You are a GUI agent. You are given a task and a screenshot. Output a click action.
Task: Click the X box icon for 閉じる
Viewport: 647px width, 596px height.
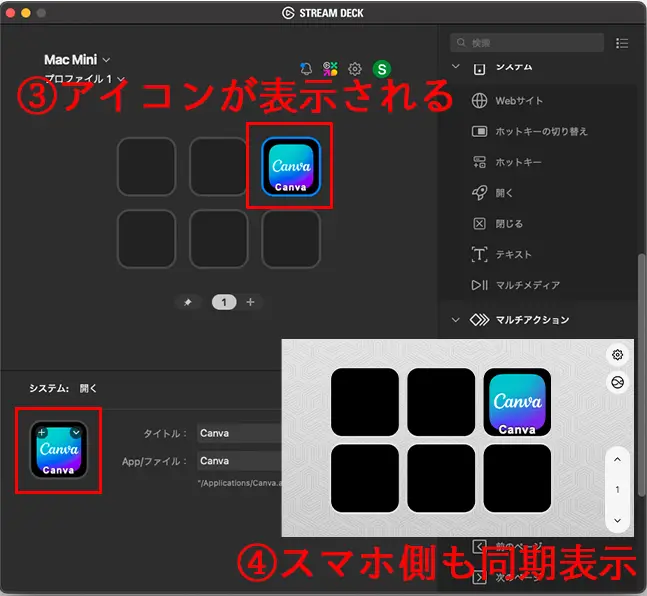479,224
